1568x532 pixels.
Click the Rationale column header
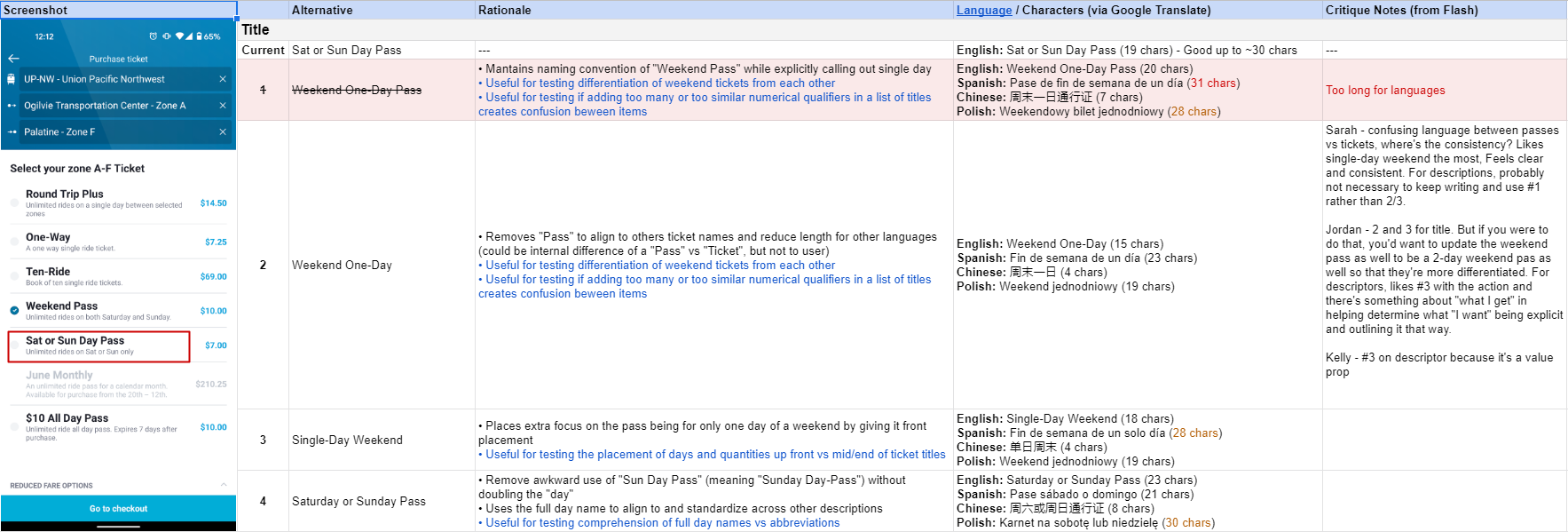[x=714, y=10]
